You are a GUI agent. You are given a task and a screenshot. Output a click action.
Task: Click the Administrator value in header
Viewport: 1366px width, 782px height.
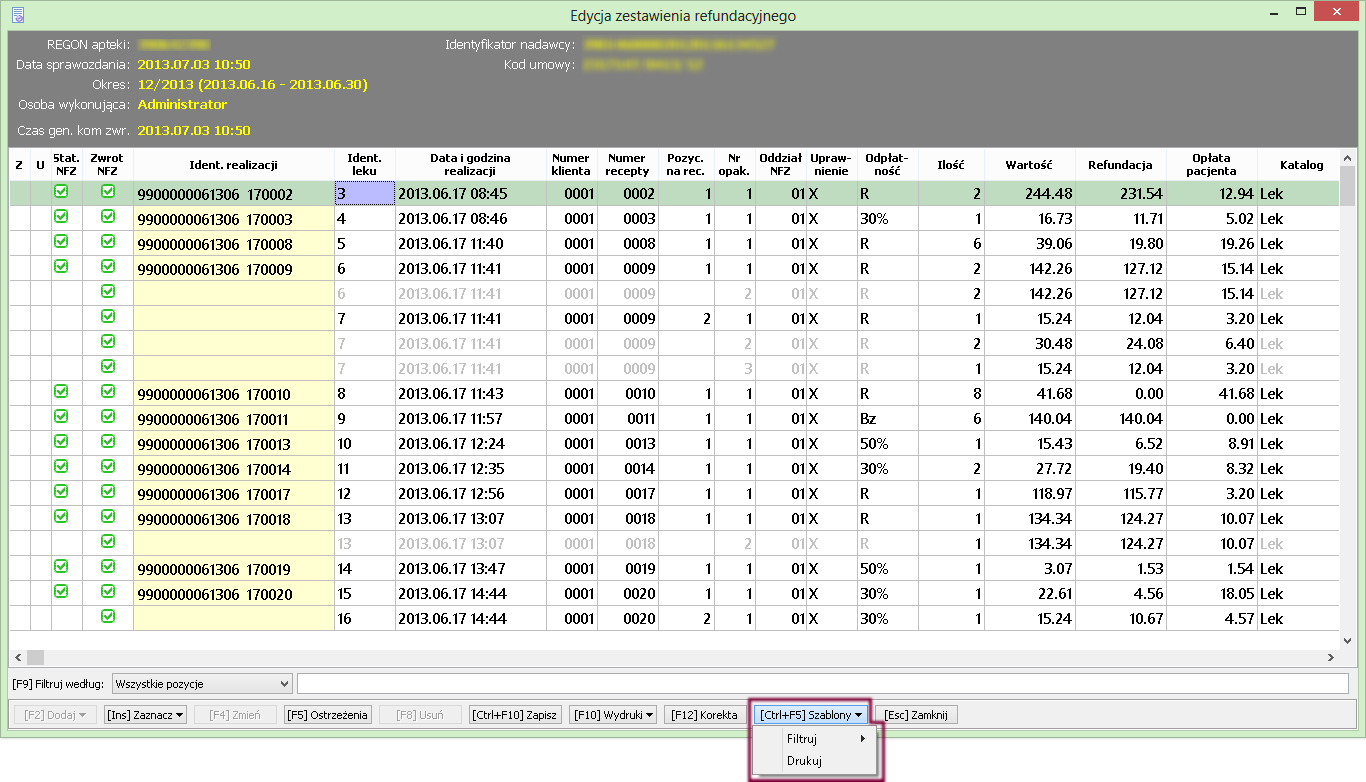pyautogui.click(x=182, y=104)
